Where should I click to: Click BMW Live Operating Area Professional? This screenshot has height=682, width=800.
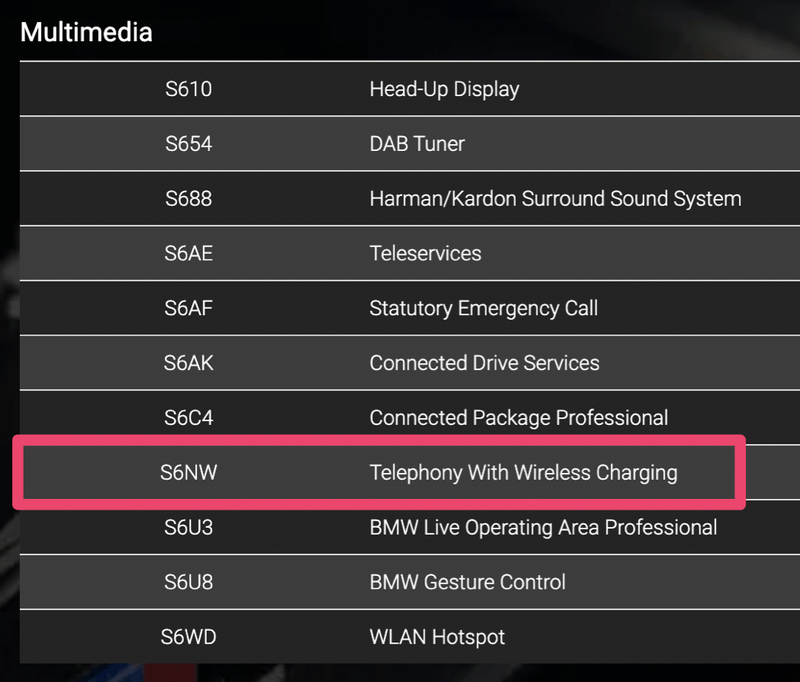543,527
